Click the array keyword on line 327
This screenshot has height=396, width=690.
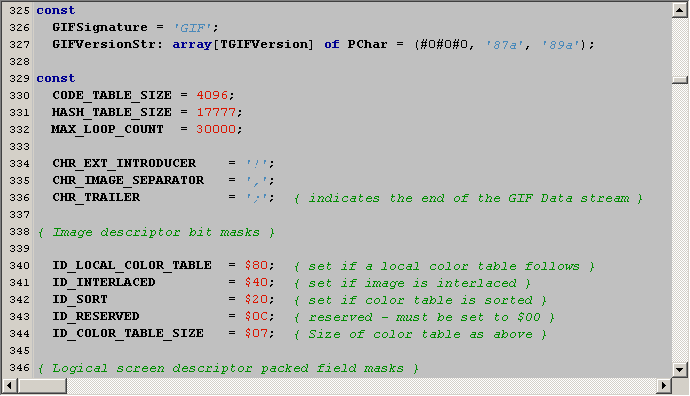(192, 45)
